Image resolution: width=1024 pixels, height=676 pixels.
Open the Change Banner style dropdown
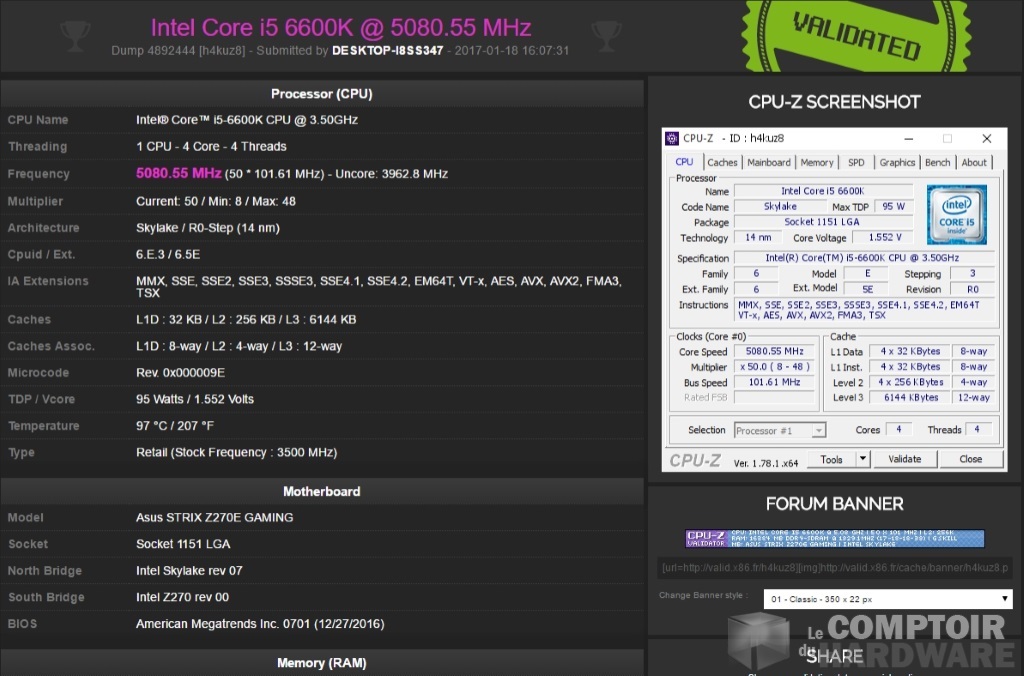pos(888,599)
